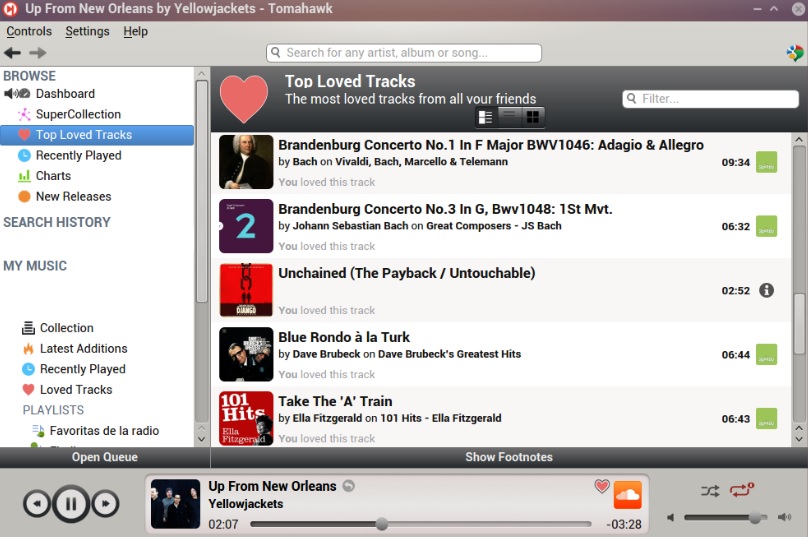Open Loved Tracks under My Music
This screenshot has height=537, width=808.
tap(76, 390)
